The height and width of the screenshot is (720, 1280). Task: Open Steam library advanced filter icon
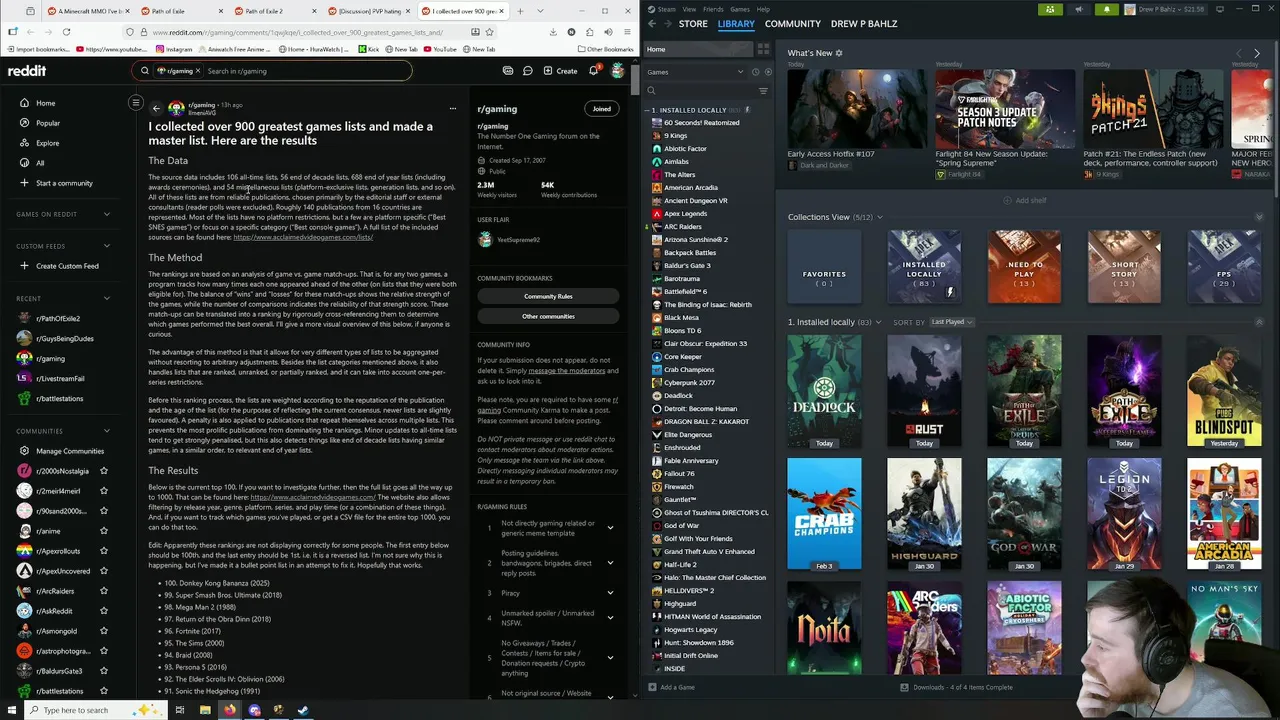pos(763,91)
